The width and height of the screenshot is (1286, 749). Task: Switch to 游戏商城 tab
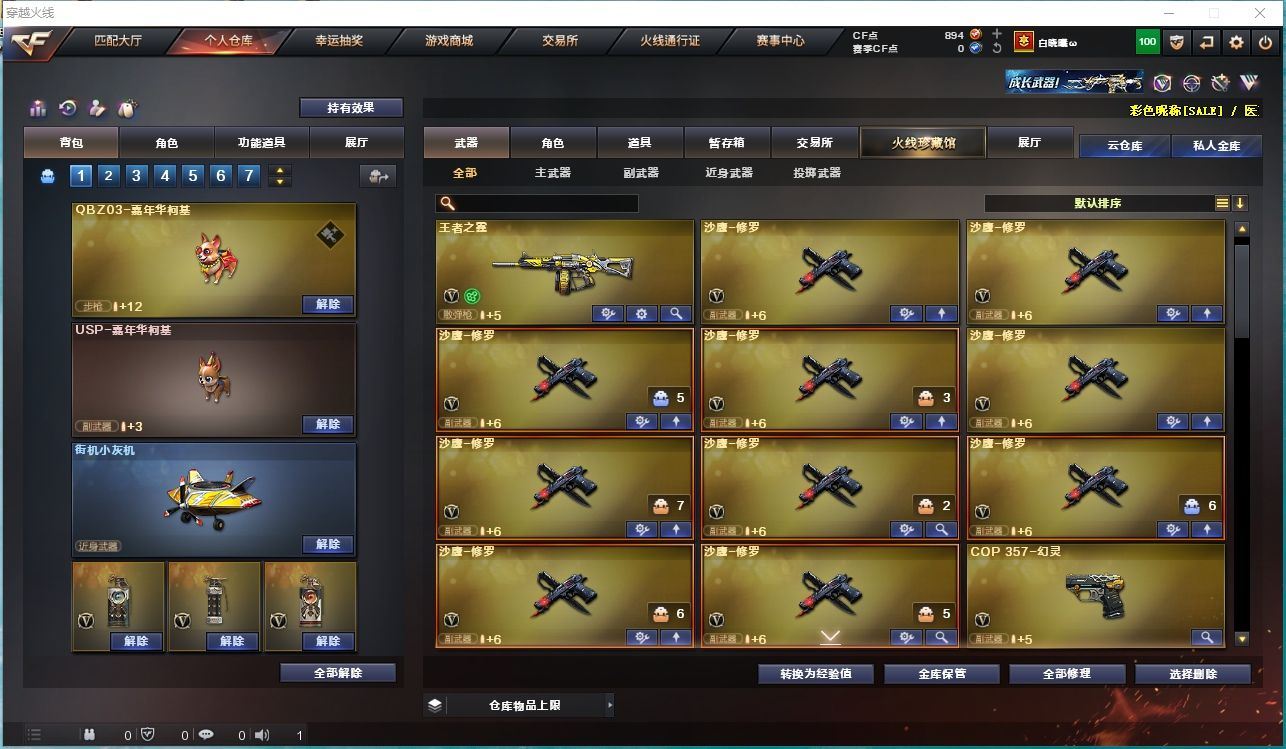[449, 41]
